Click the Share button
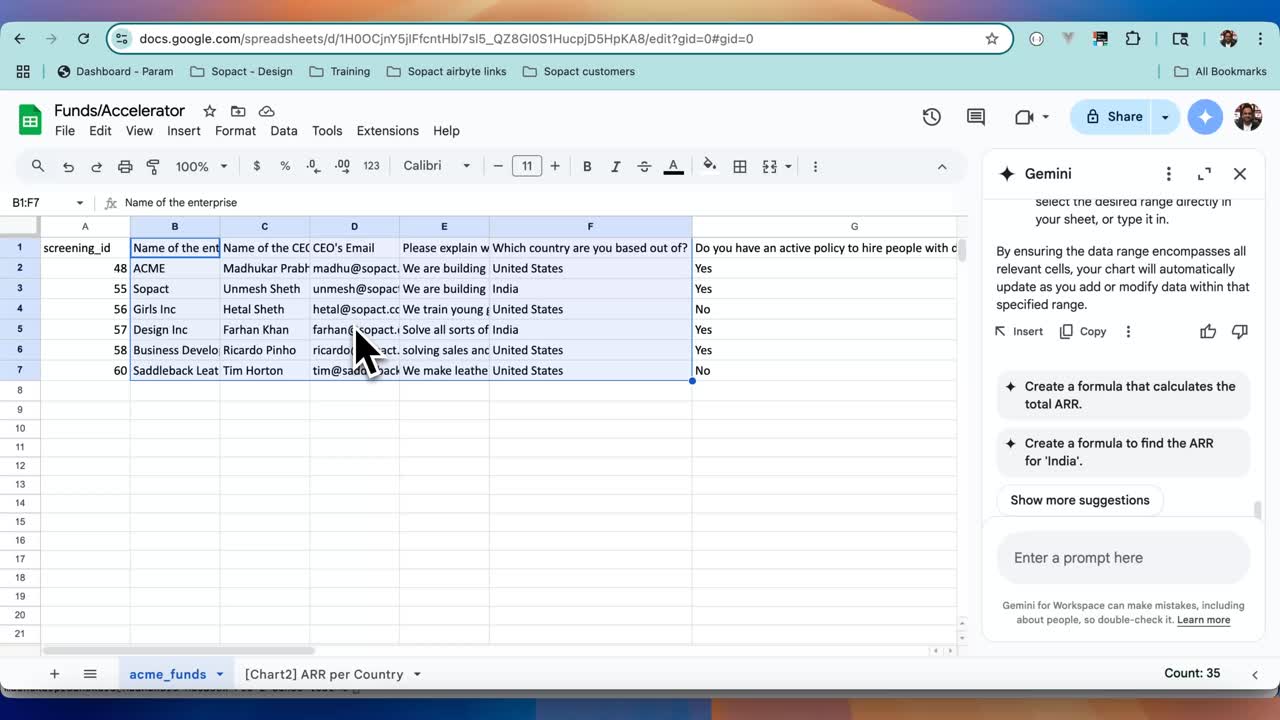 point(1113,117)
